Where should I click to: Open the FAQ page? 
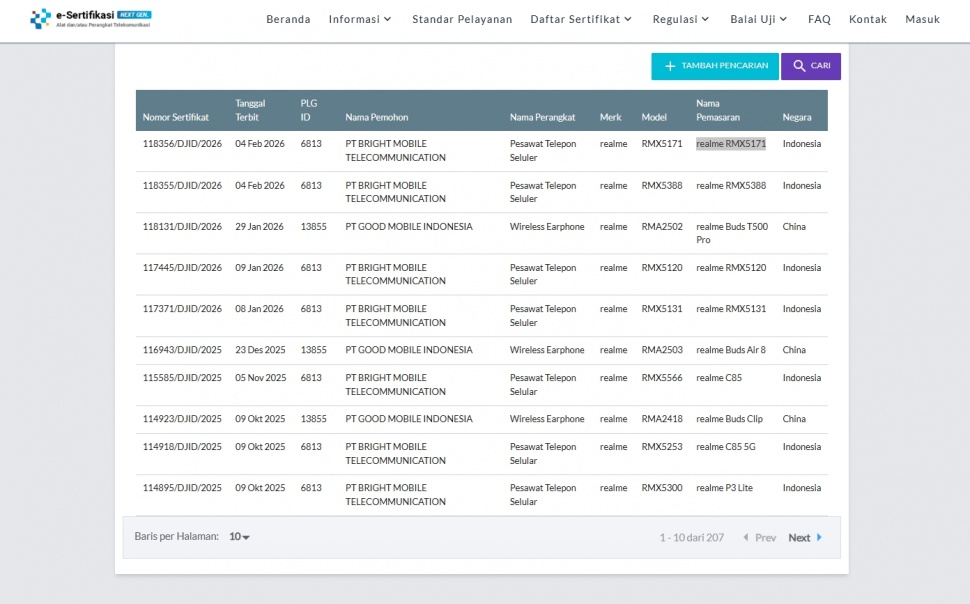pyautogui.click(x=819, y=19)
